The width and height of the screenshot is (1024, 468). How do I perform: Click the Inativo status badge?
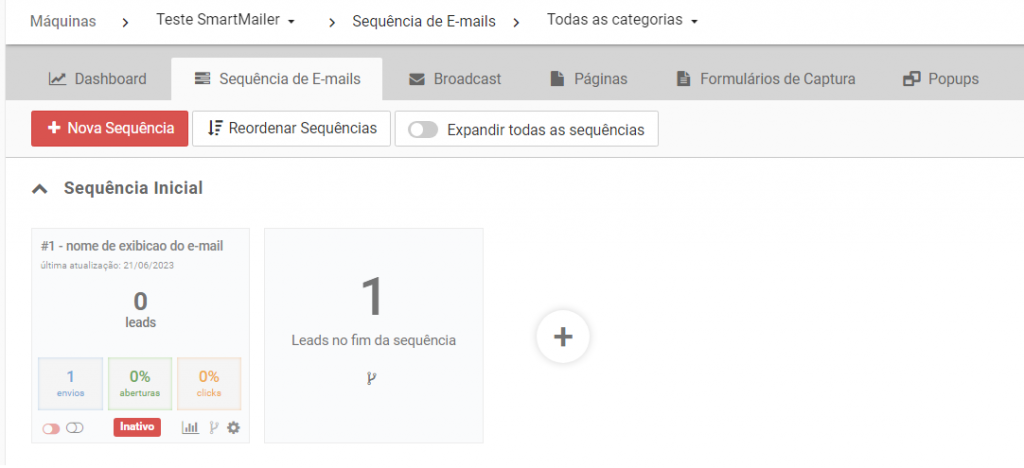[137, 427]
